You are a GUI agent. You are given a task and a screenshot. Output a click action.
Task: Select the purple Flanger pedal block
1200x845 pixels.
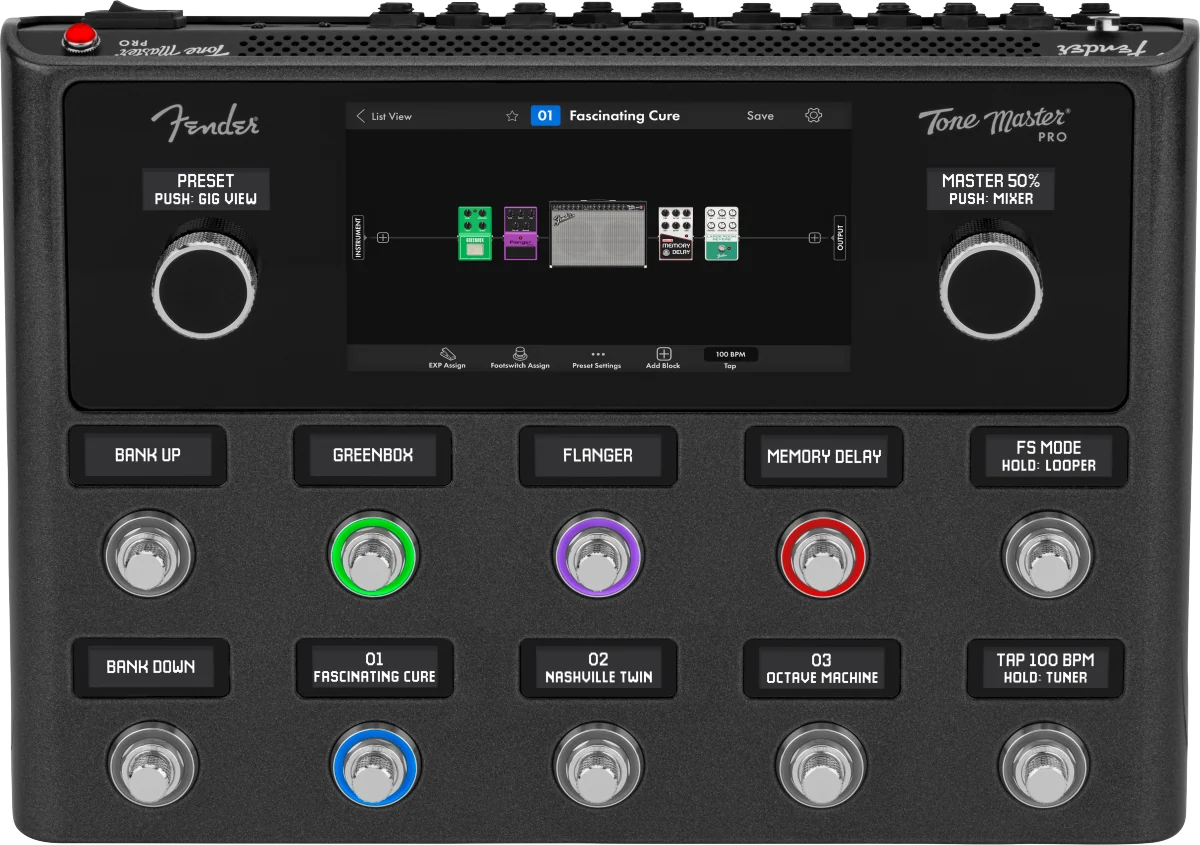tap(520, 233)
